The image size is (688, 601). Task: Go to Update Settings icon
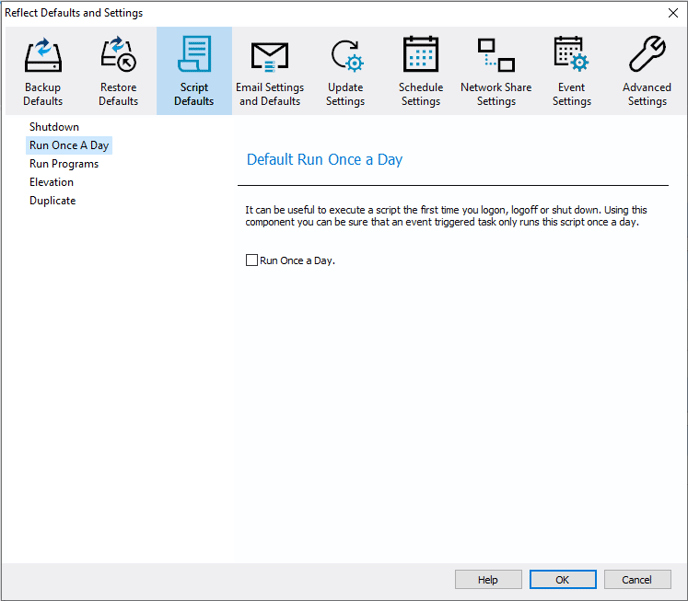(345, 56)
